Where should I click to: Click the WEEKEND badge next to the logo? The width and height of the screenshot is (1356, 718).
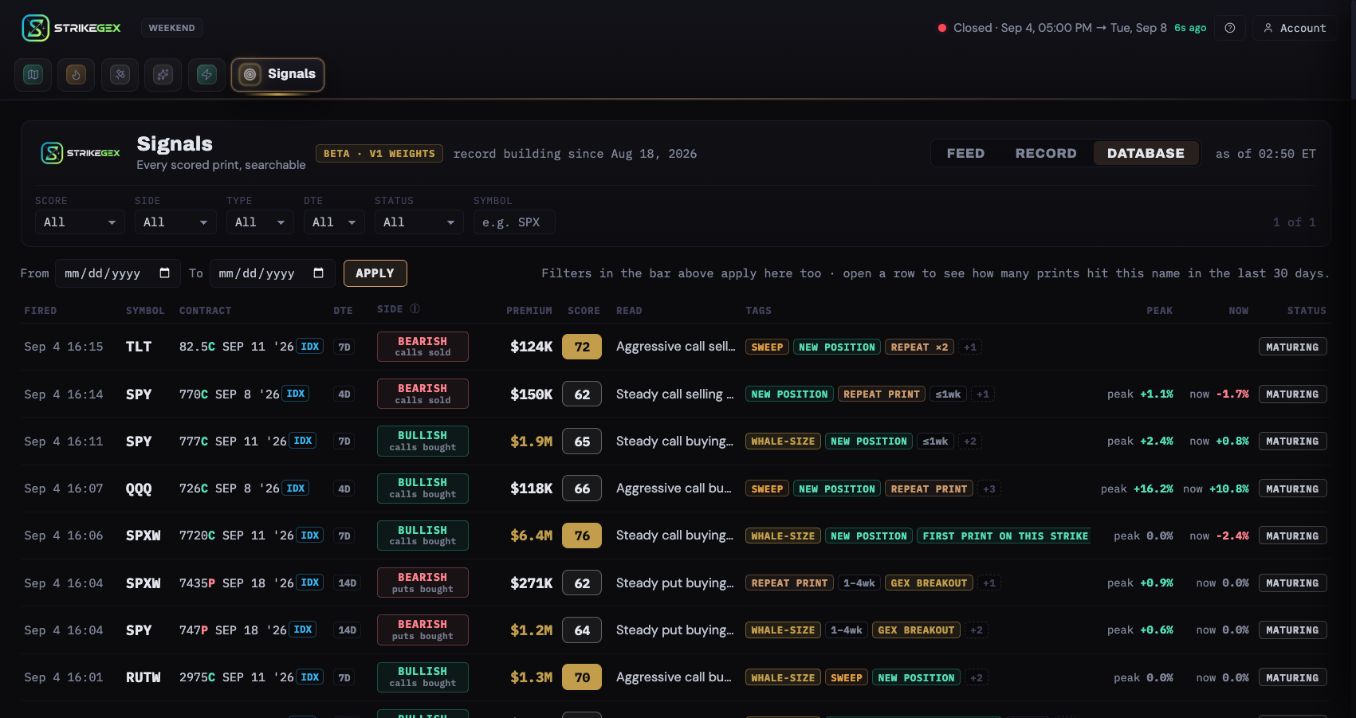coord(172,28)
